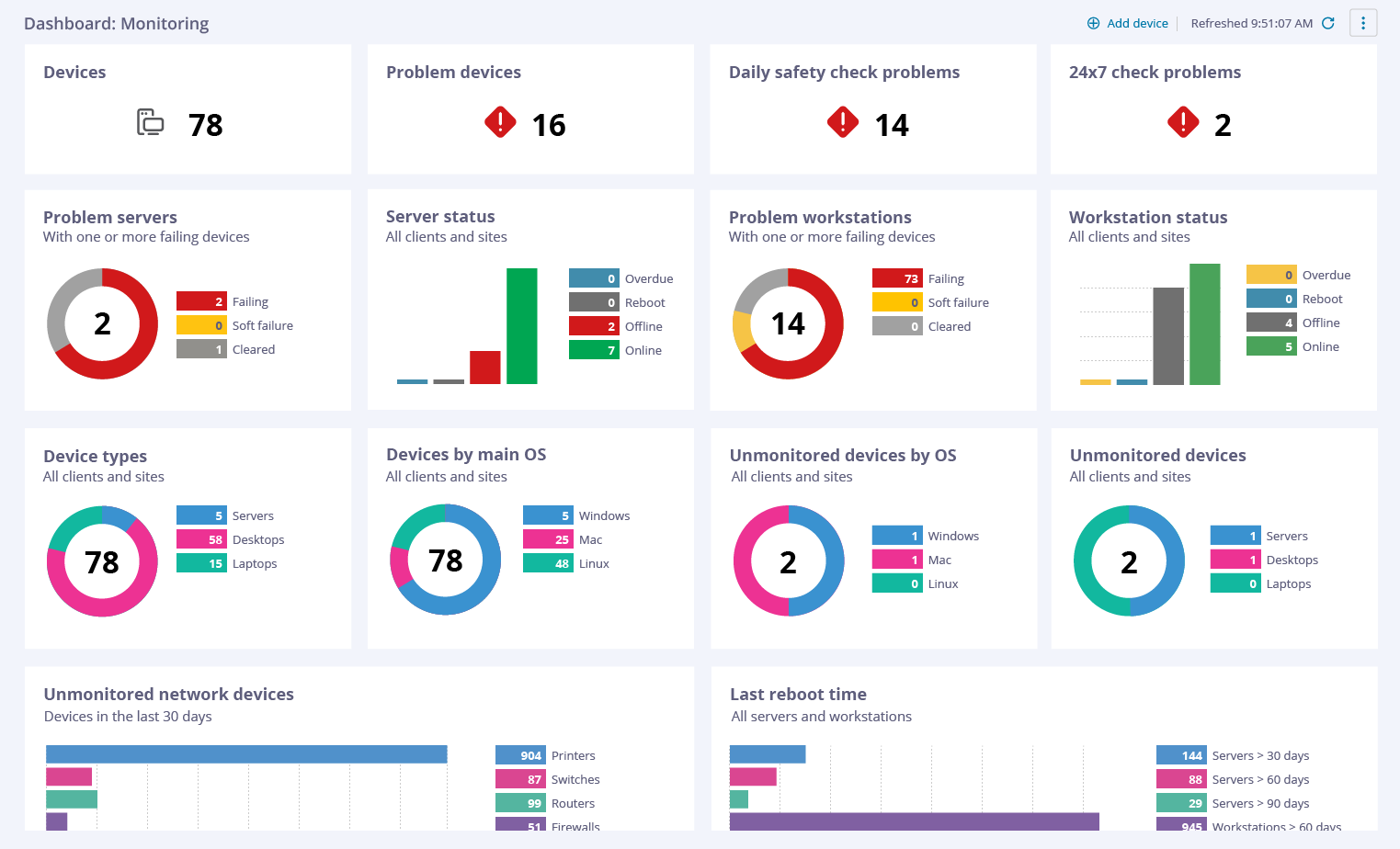Click the Problem workstations donut chart
This screenshot has height=849, width=1400.
point(788,323)
